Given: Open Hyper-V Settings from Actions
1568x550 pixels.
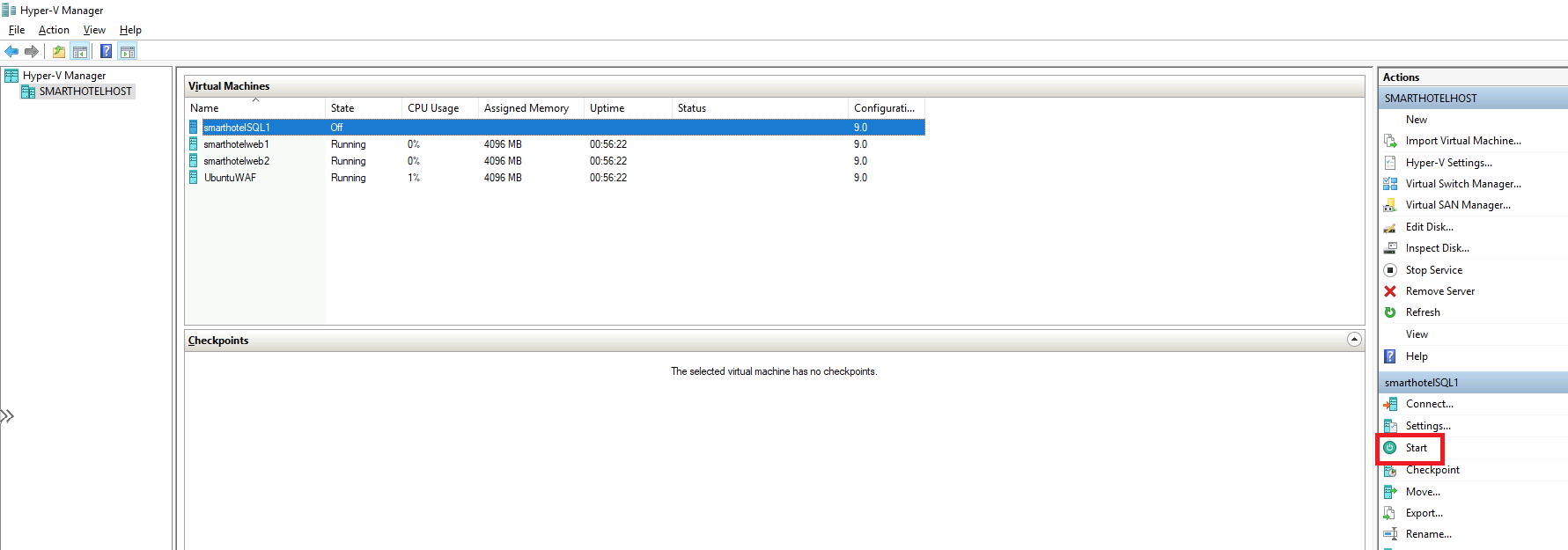Looking at the screenshot, I should [x=1448, y=163].
